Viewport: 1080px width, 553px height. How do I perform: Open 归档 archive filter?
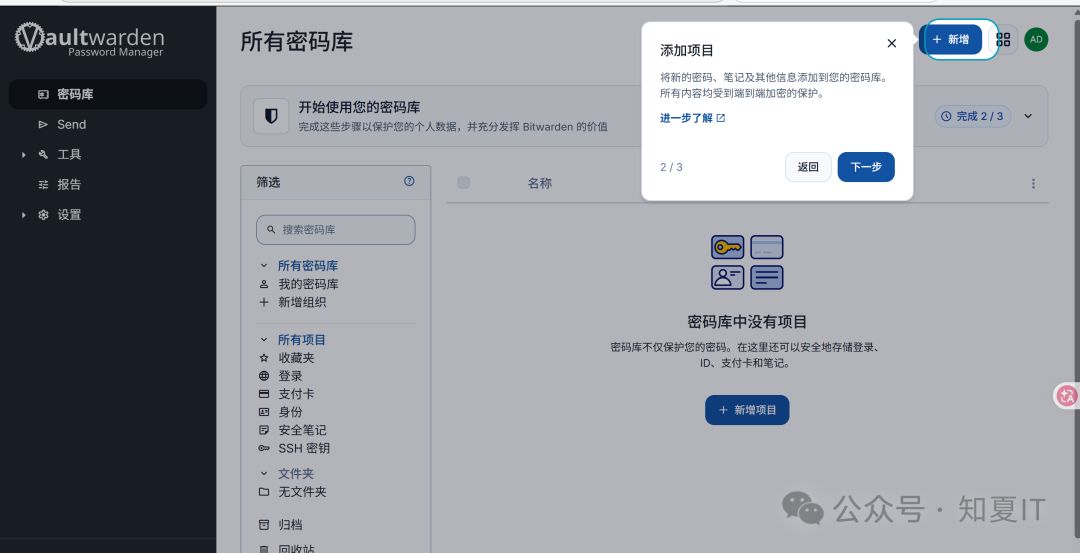coord(290,525)
